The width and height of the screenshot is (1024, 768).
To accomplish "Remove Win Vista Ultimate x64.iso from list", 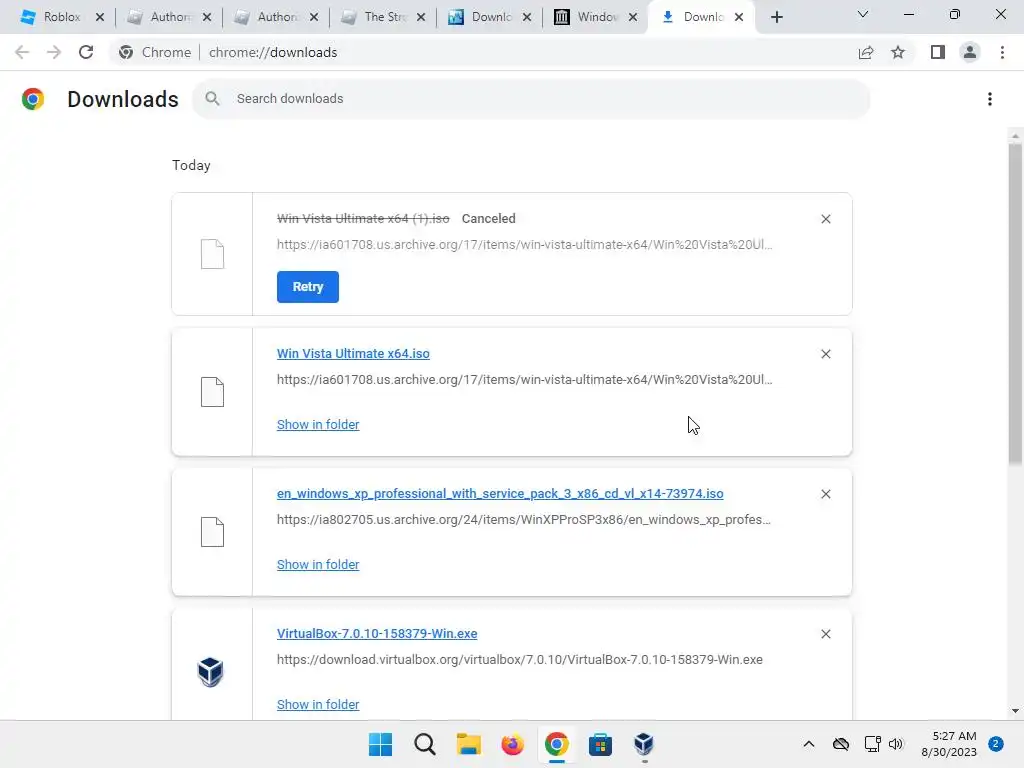I will tap(825, 354).
